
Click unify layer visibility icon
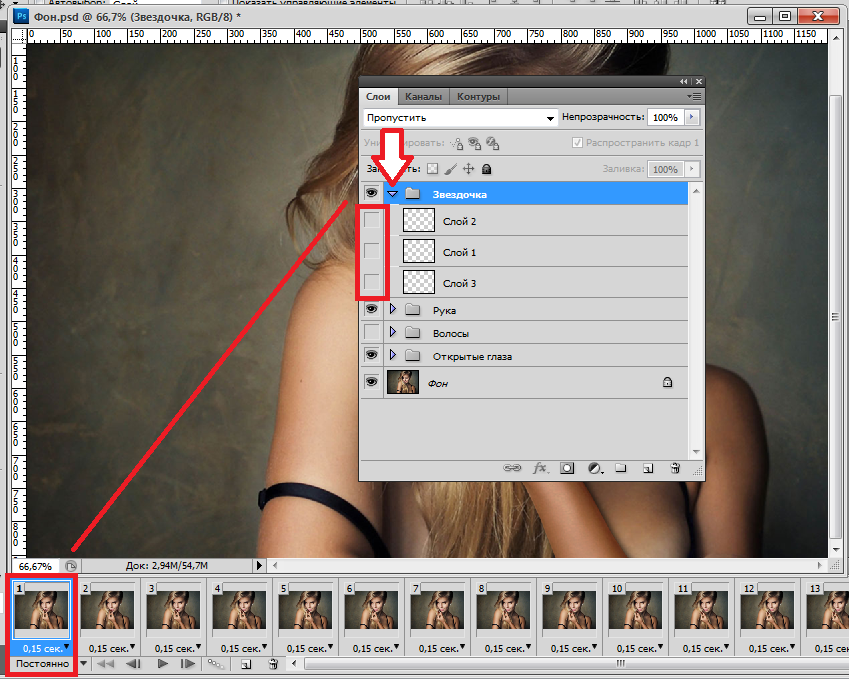[475, 143]
